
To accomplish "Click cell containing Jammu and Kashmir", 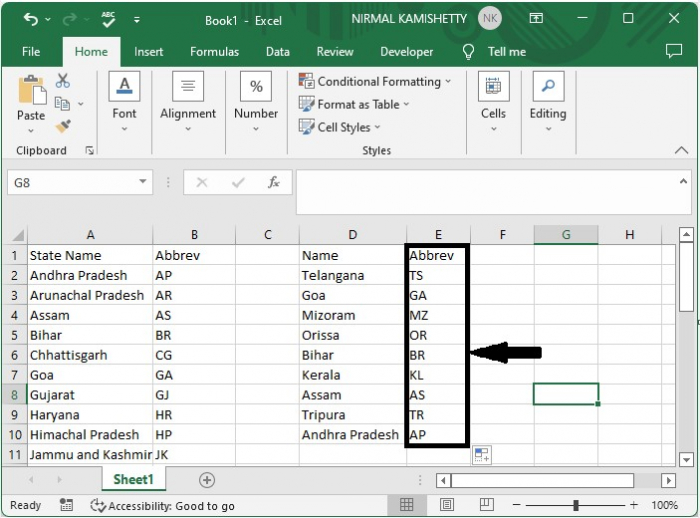I will (x=90, y=455).
